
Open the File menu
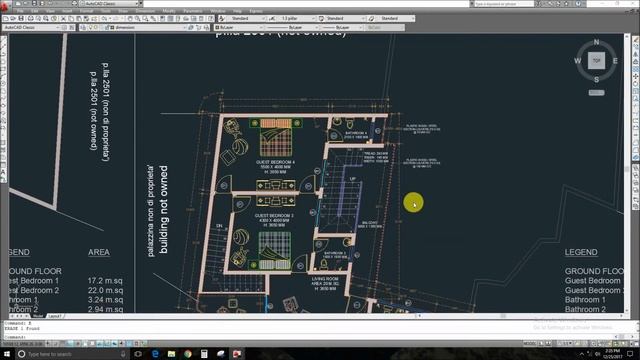click(x=20, y=11)
